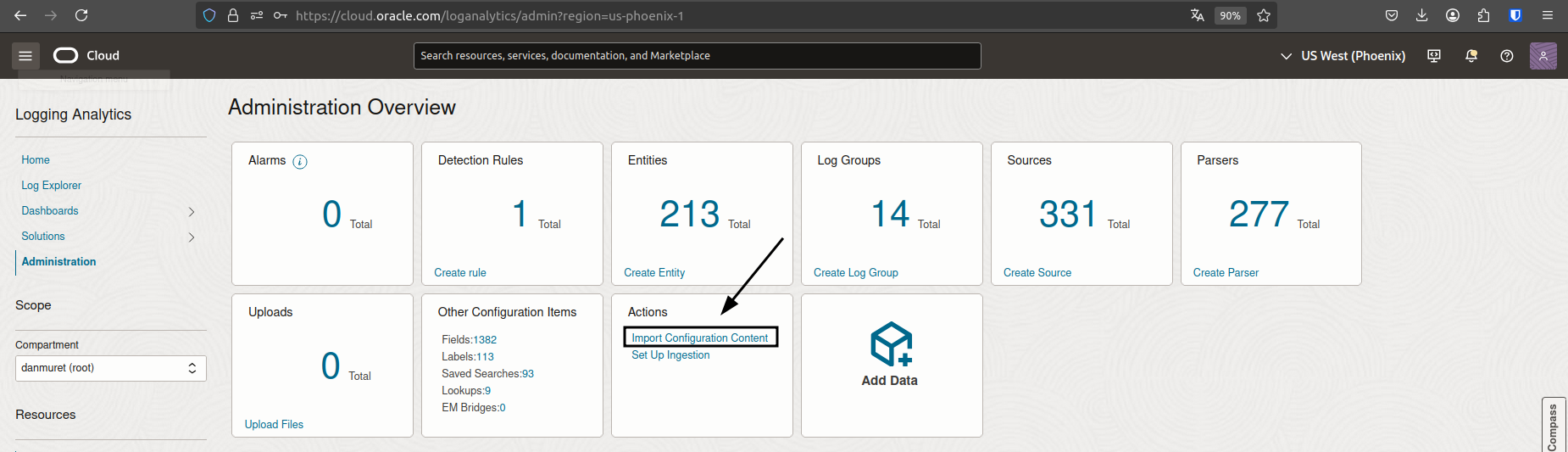
Task: Open the US West (Phoenix) region selector
Action: pos(1343,56)
